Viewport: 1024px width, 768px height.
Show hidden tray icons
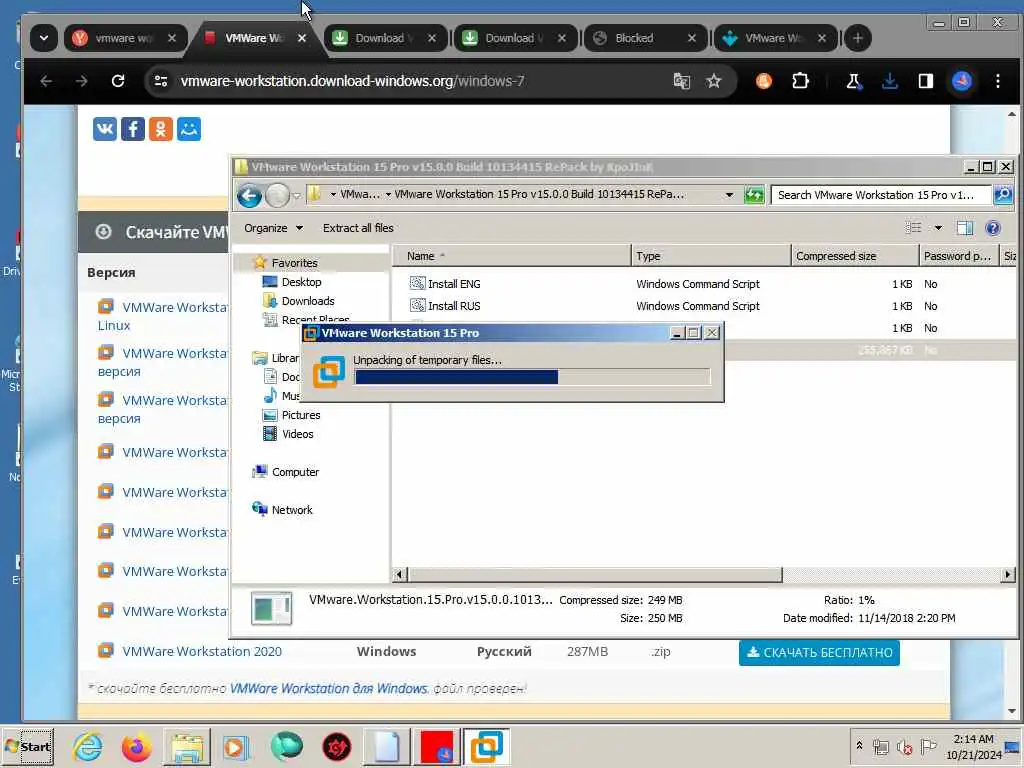[859, 746]
